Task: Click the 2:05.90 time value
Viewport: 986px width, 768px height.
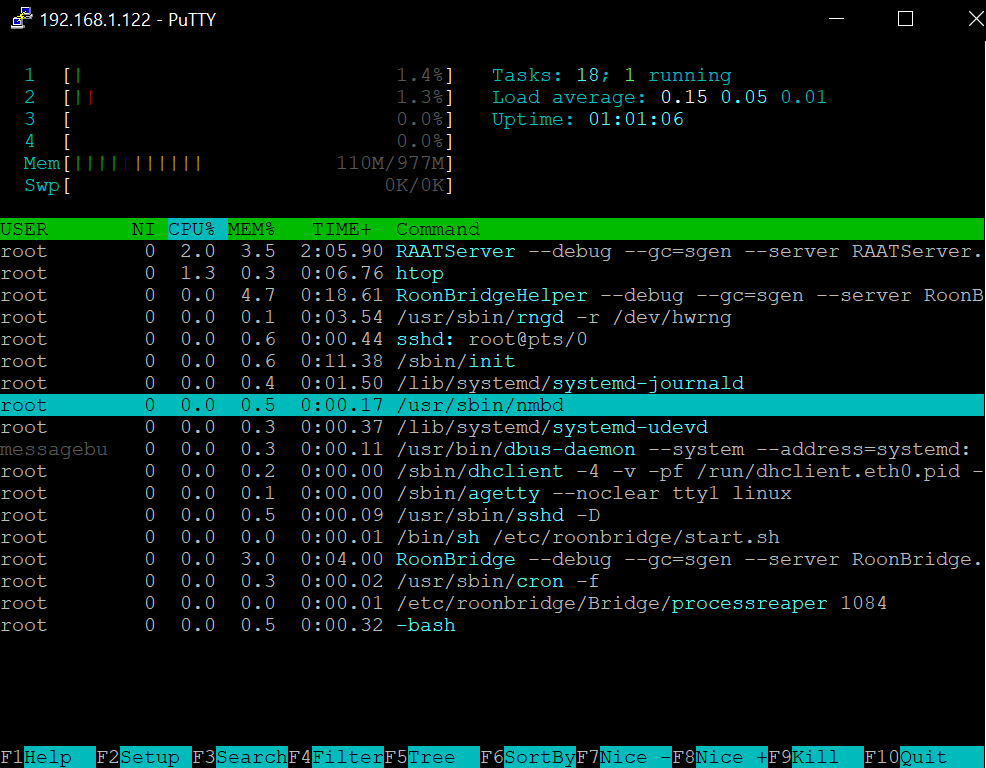Action: point(341,251)
